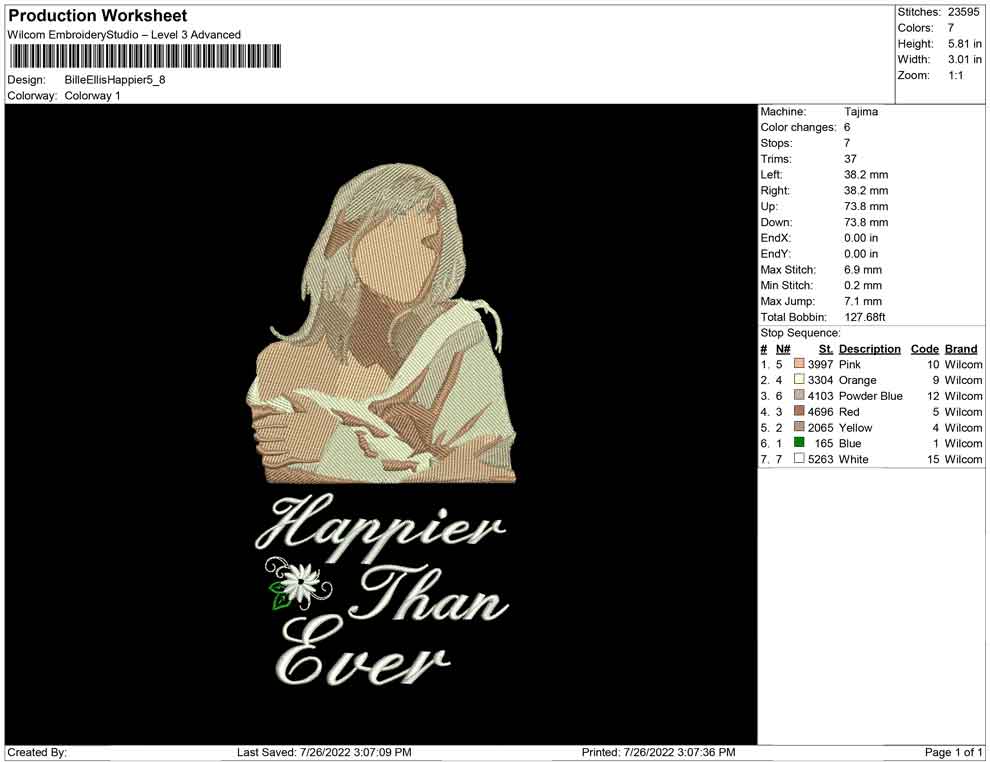990x762 pixels.
Task: Click the word Happier in the design
Action: pos(380,529)
